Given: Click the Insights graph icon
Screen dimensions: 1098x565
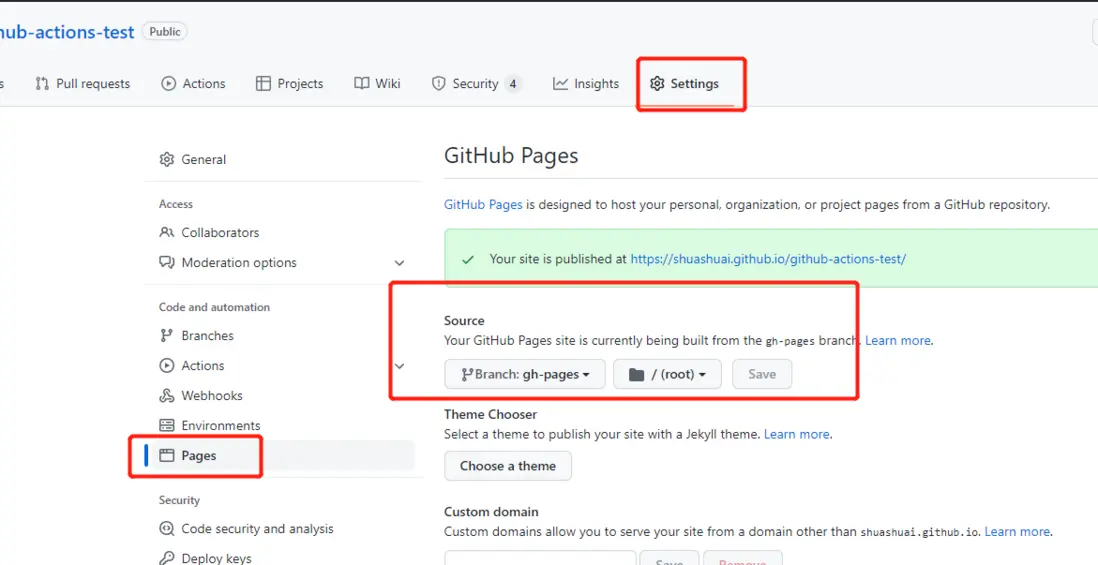Looking at the screenshot, I should (x=561, y=84).
